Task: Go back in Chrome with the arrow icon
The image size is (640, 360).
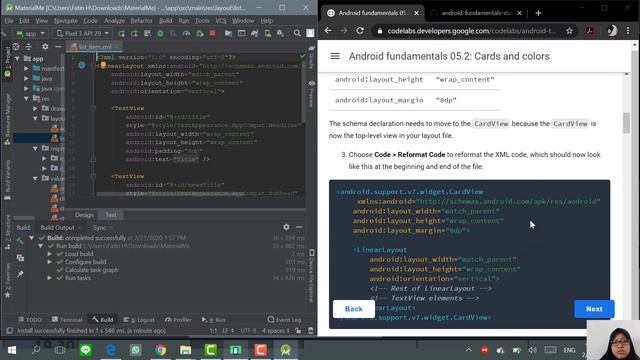Action: point(328,31)
